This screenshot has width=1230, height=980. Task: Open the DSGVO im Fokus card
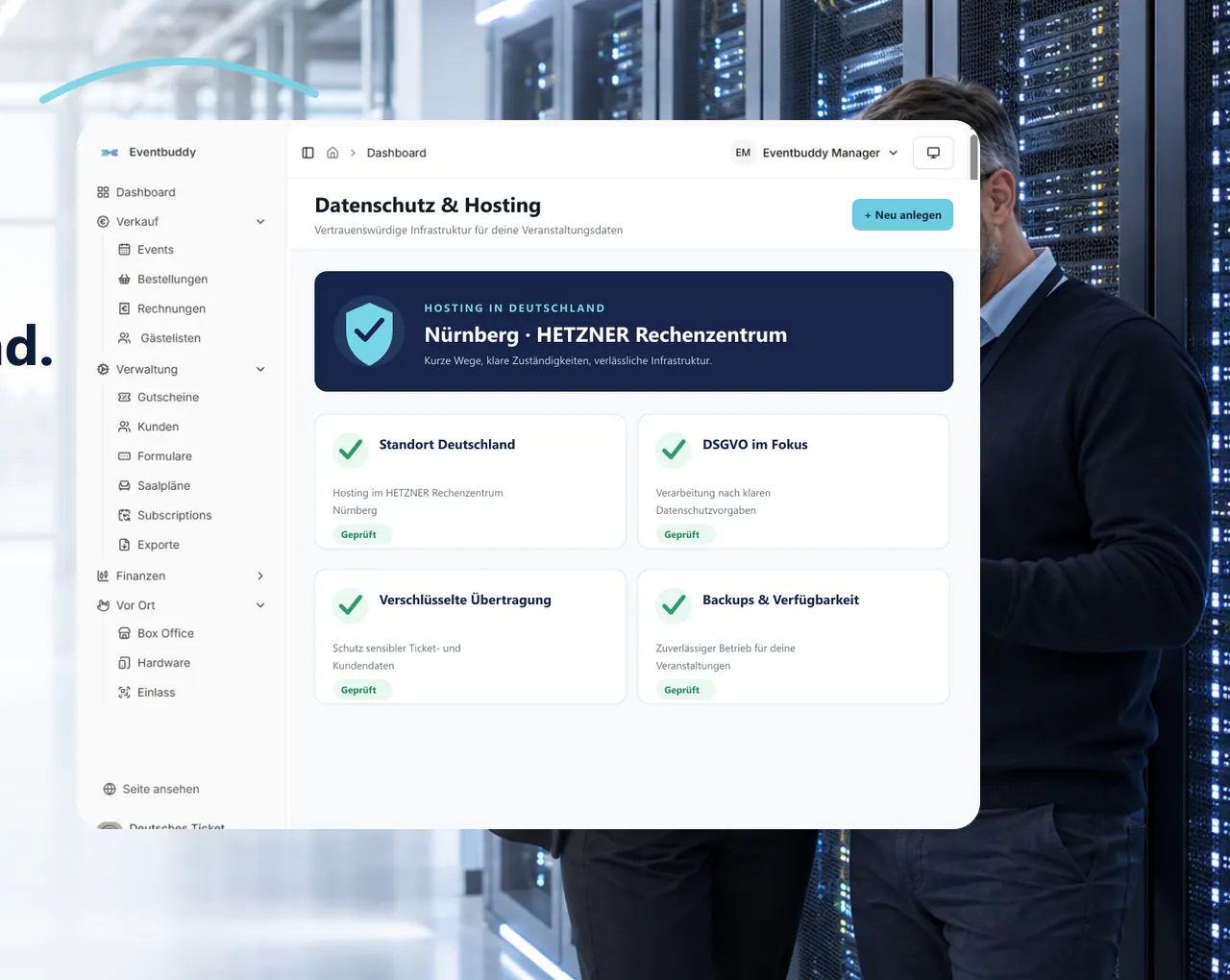[794, 481]
